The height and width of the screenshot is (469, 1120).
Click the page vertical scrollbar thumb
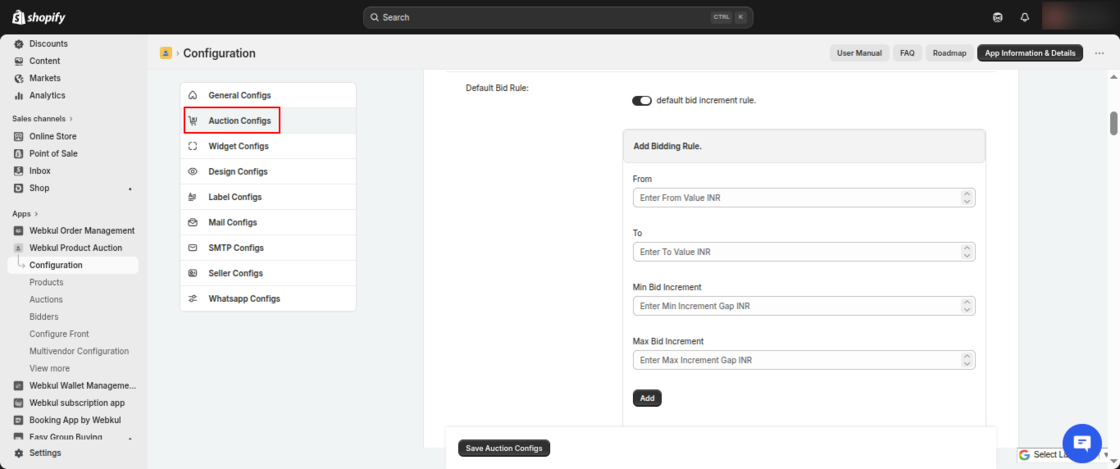[x=1113, y=123]
